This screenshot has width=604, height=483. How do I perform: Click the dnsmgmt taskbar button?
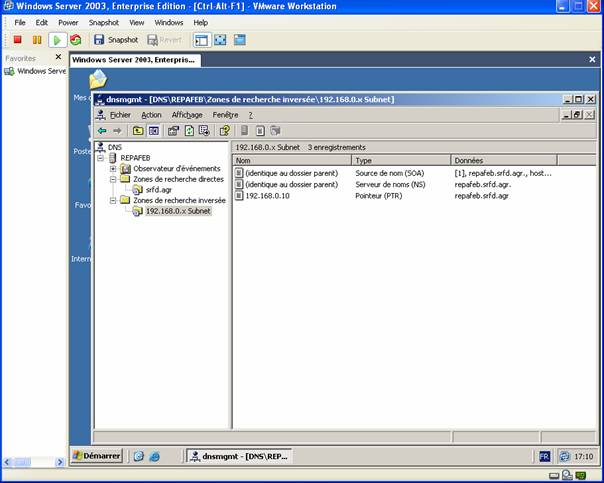239,456
